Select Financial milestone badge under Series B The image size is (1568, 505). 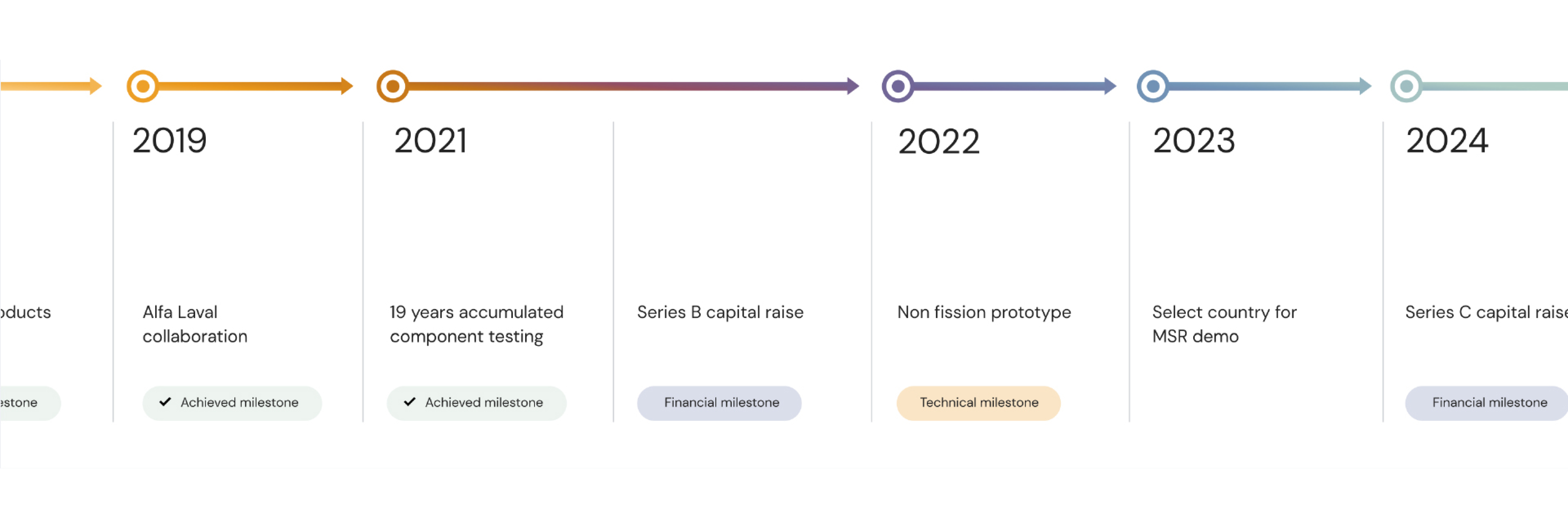[719, 403]
